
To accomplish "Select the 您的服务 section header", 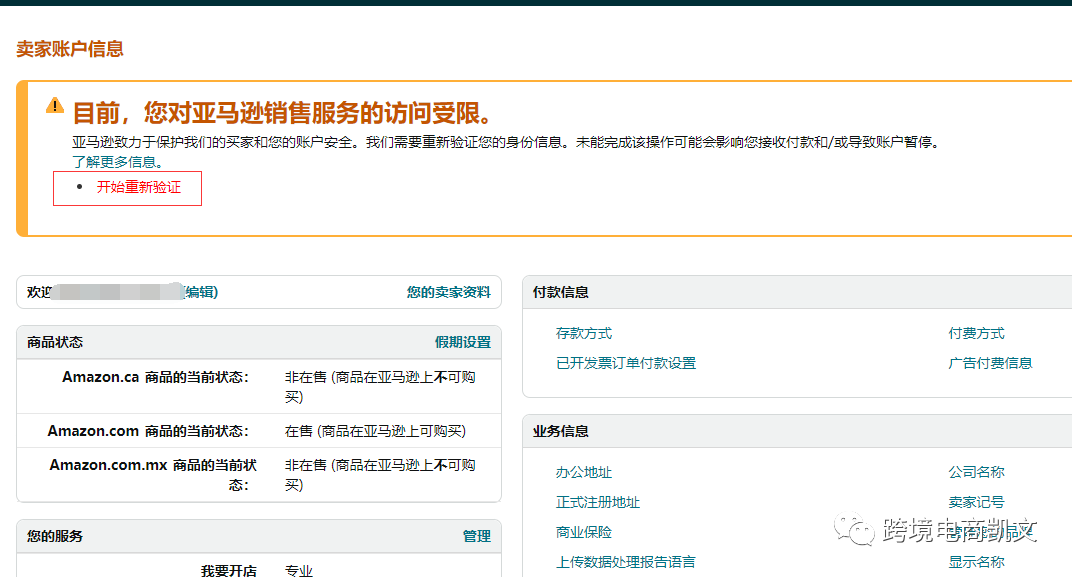I will (55, 536).
